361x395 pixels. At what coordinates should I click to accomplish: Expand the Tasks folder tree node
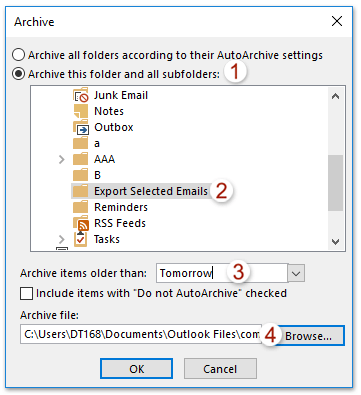(x=61, y=239)
